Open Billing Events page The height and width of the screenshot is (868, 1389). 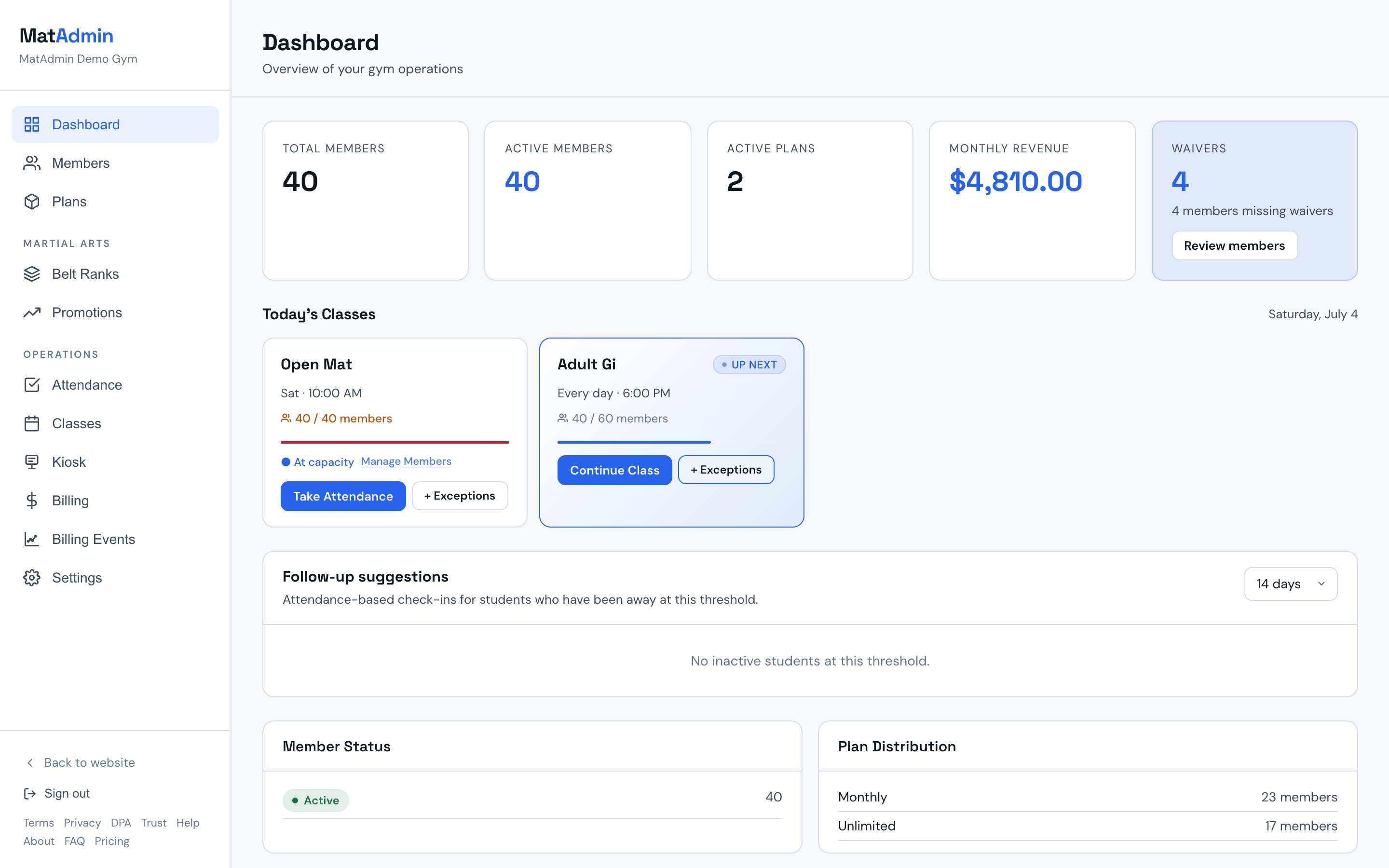pos(115,539)
